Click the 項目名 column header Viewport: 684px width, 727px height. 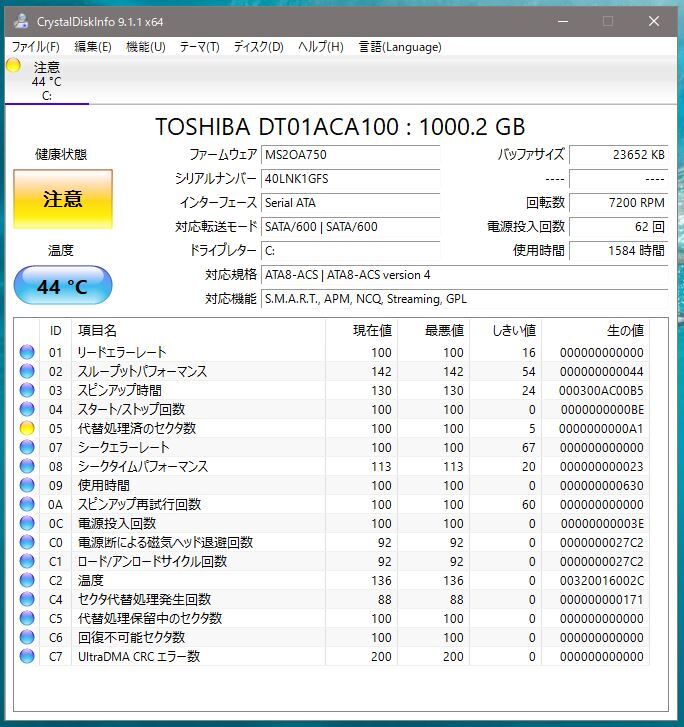coord(198,331)
